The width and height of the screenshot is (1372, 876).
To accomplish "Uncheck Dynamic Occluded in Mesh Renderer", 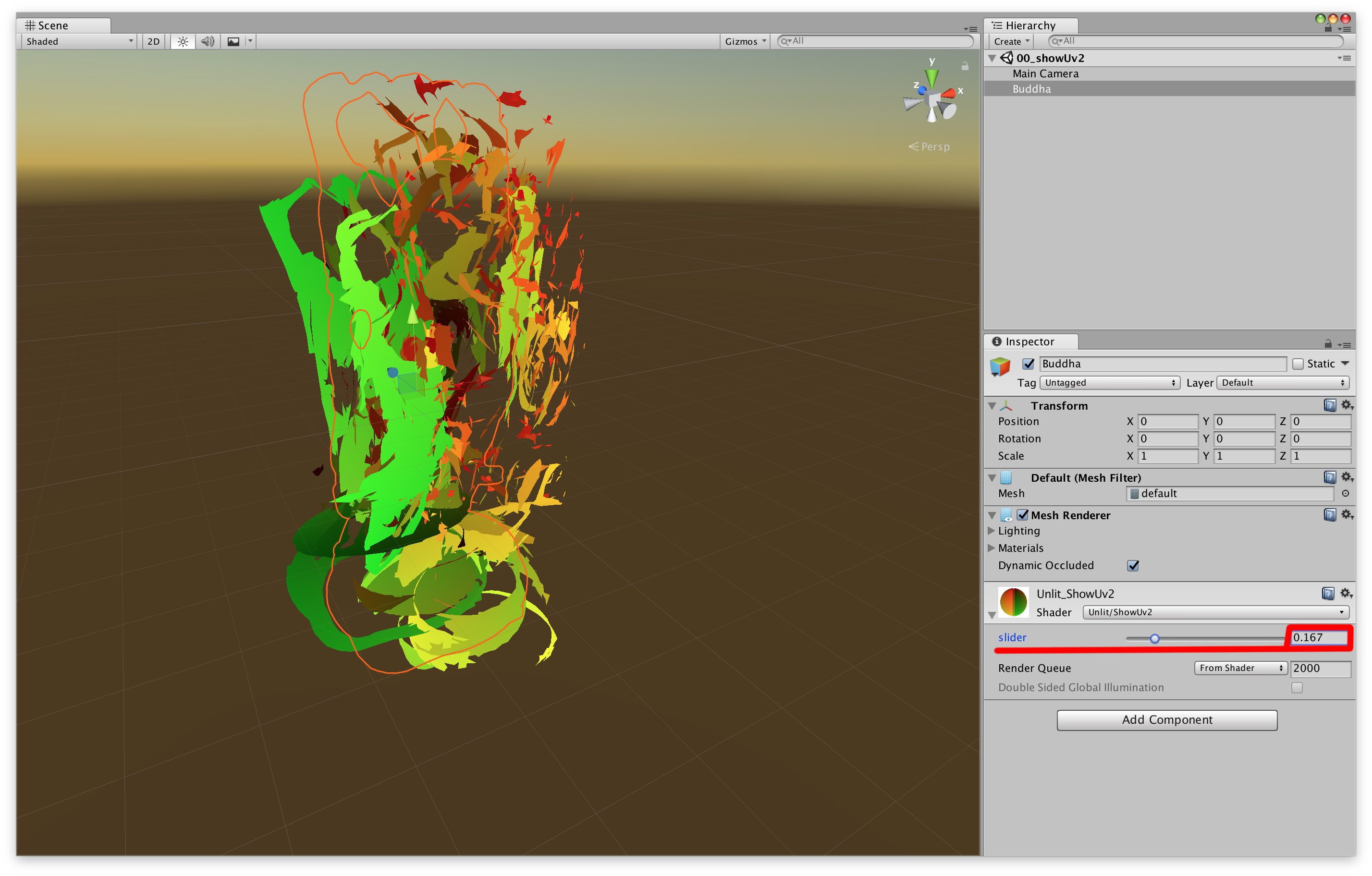I will [1133, 565].
